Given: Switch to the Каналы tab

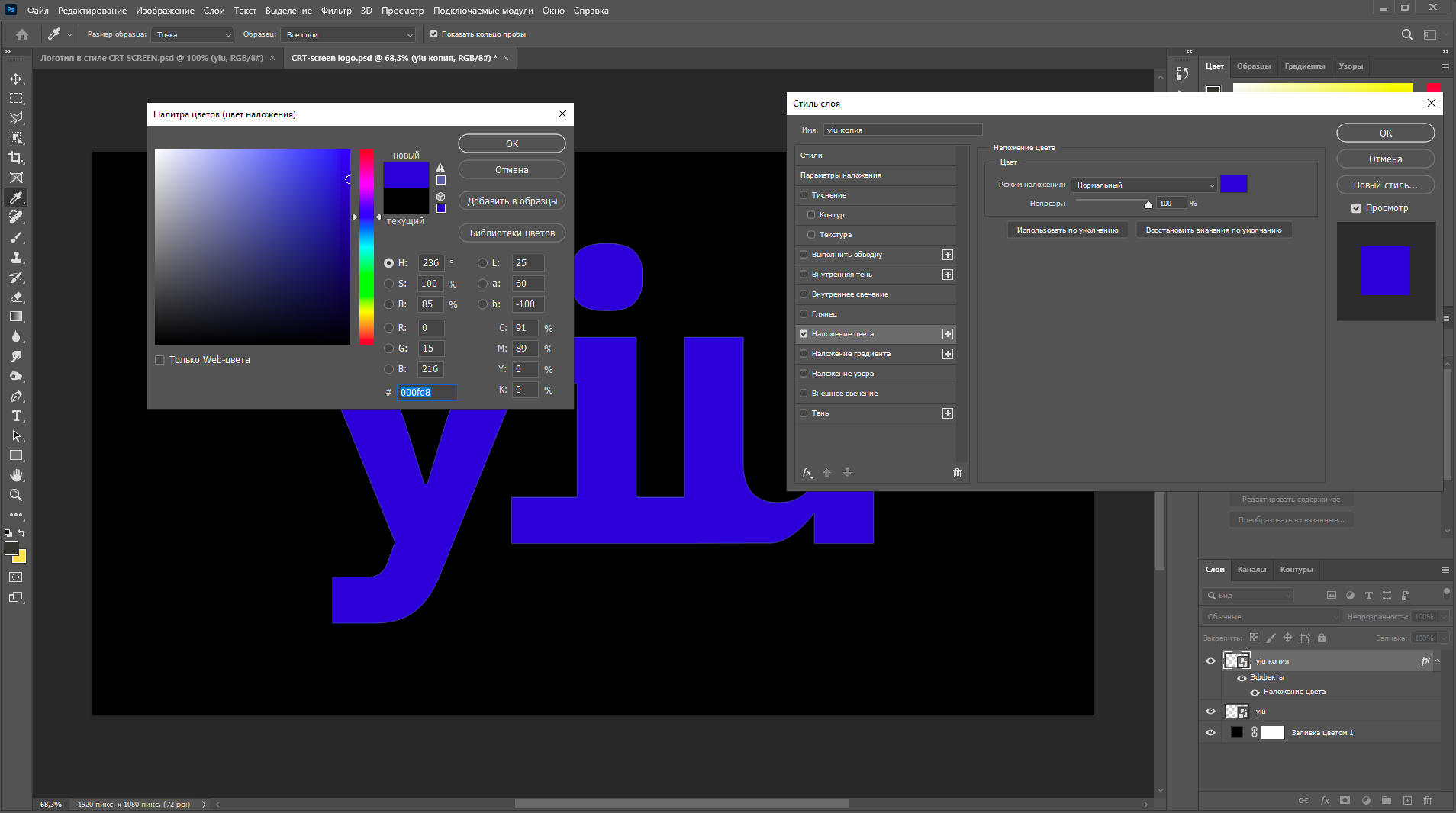Looking at the screenshot, I should coord(1251,570).
